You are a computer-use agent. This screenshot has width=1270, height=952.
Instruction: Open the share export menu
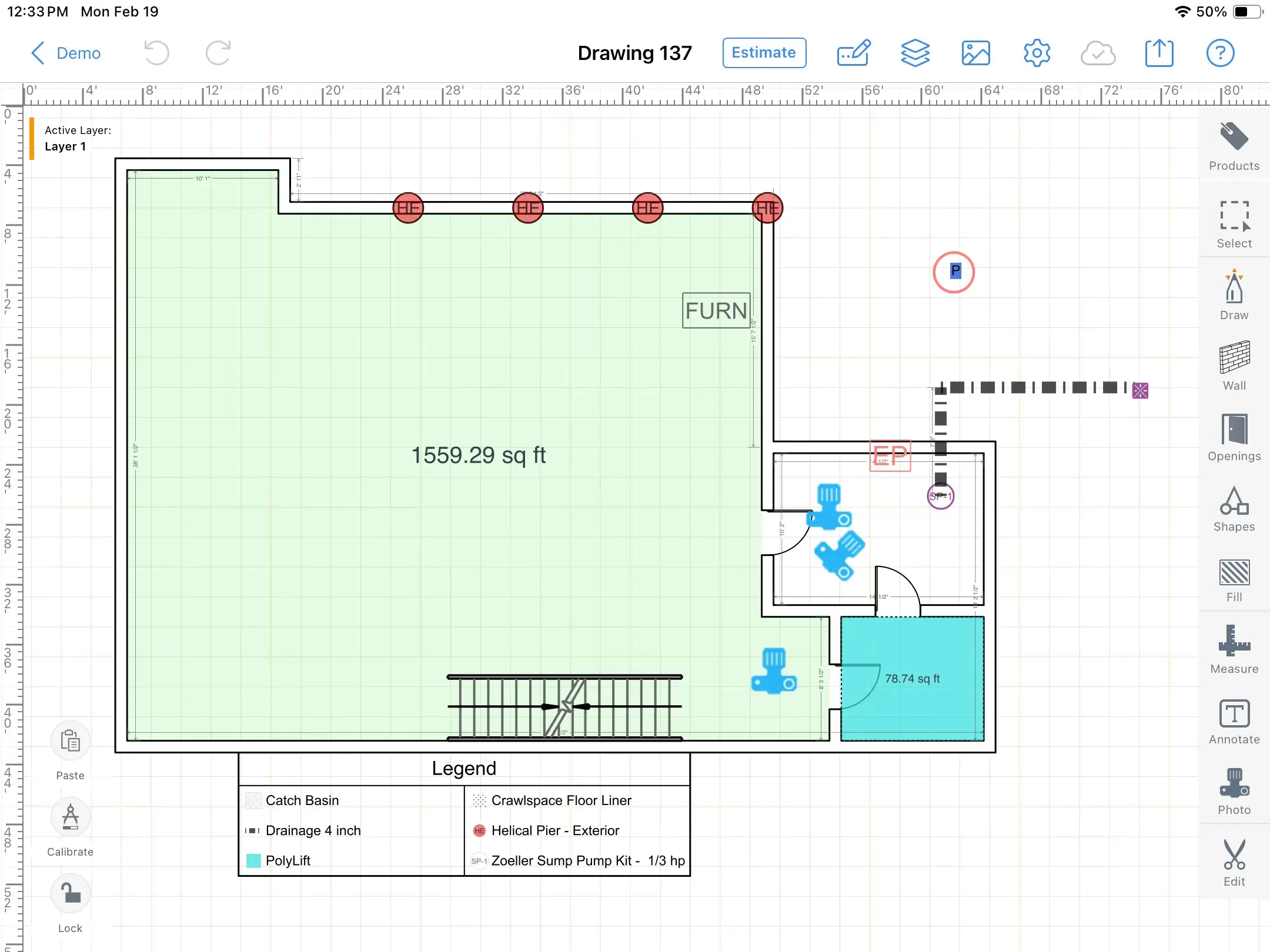1159,53
